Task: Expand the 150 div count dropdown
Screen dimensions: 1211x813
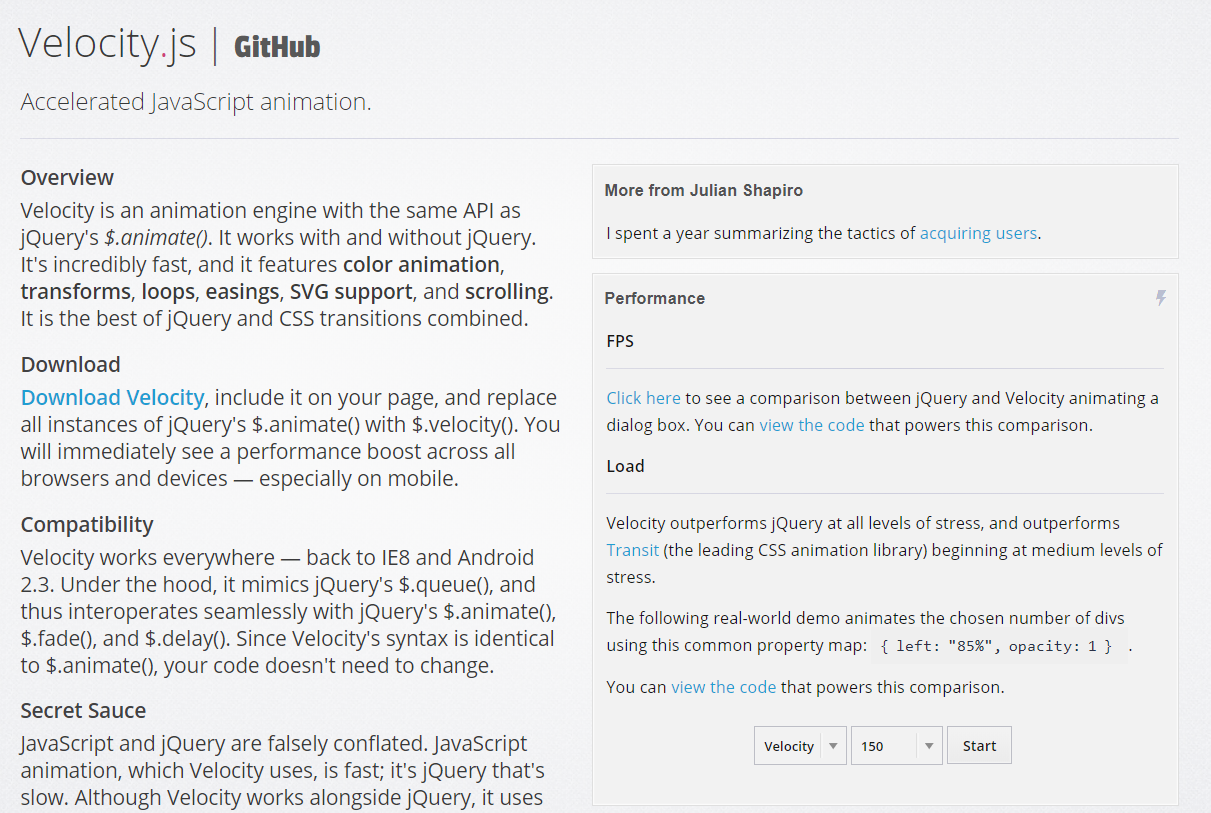Action: pos(896,746)
